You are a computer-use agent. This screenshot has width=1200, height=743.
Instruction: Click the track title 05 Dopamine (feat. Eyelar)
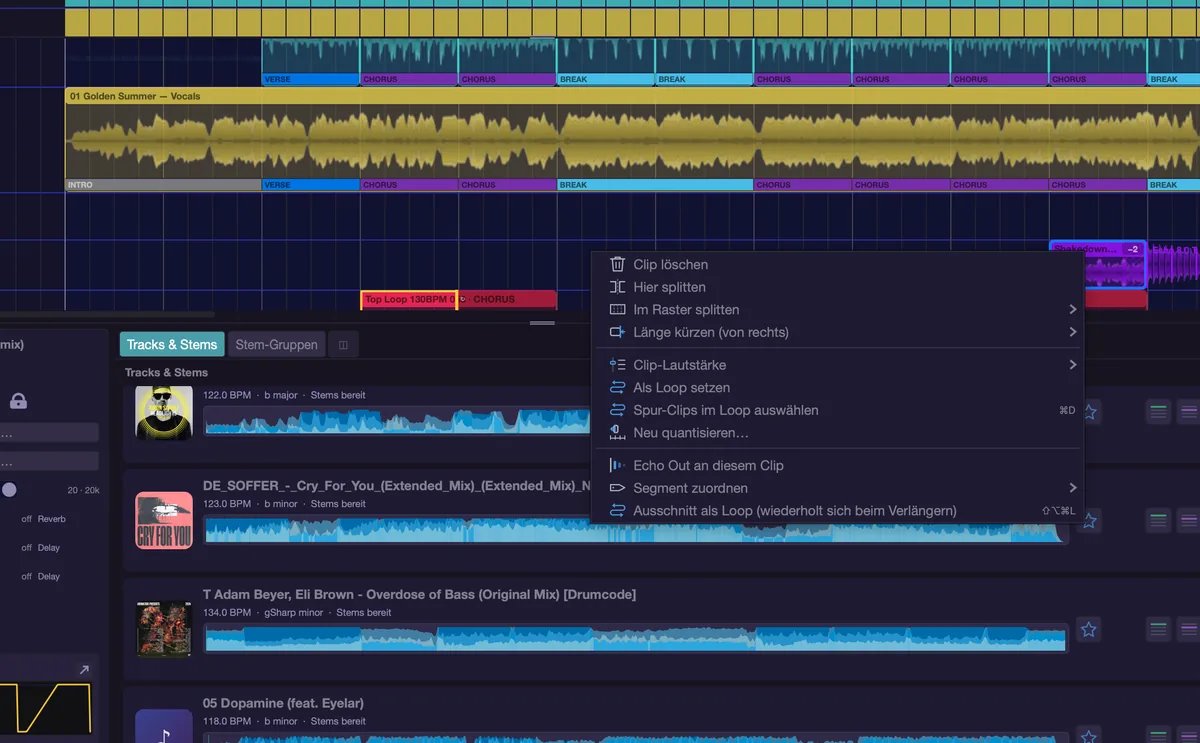pyautogui.click(x=283, y=703)
